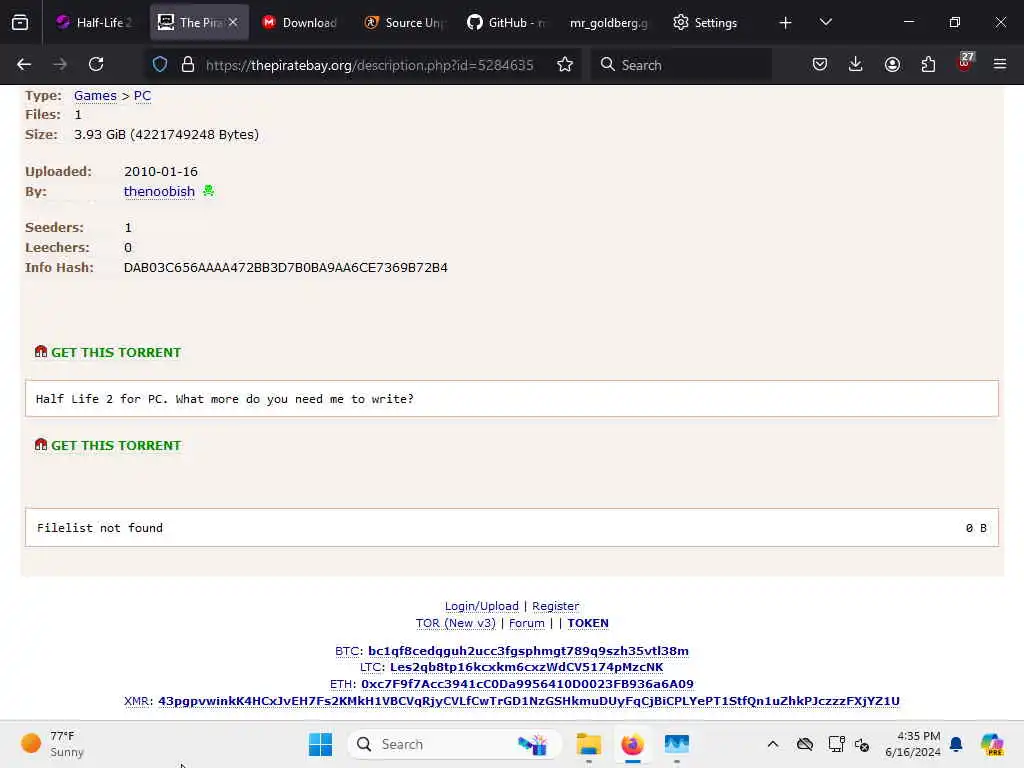Open the blue wave app in taskbar

(677, 744)
